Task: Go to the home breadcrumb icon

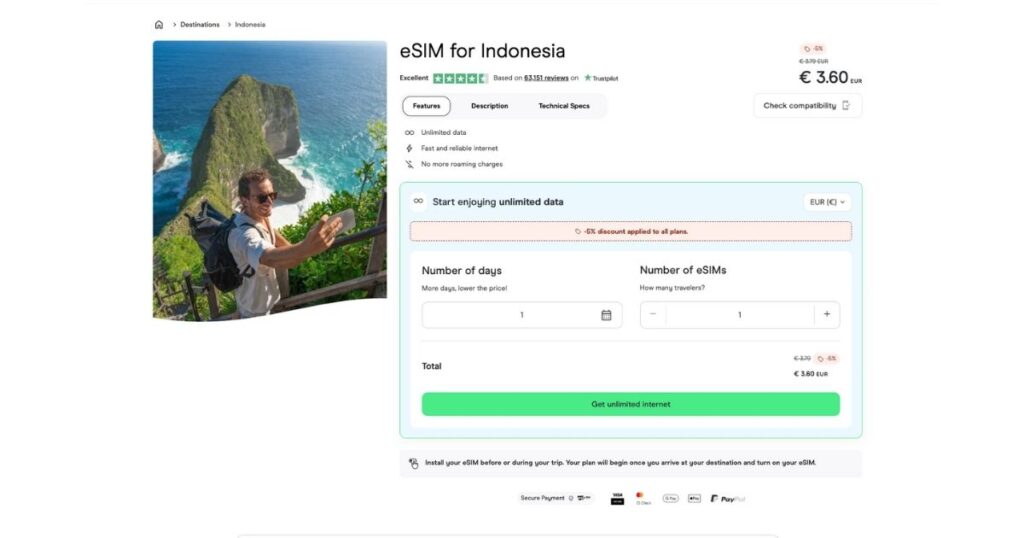Action: pyautogui.click(x=159, y=25)
